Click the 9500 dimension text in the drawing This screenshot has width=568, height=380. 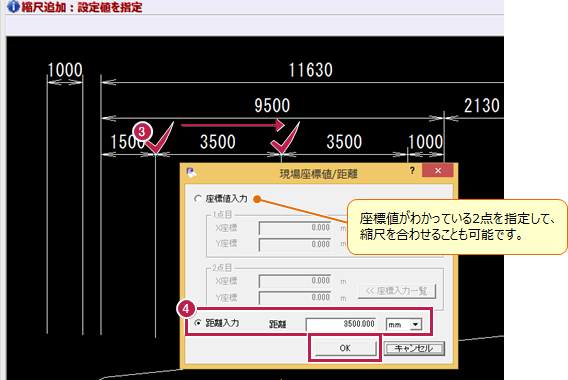[272, 105]
